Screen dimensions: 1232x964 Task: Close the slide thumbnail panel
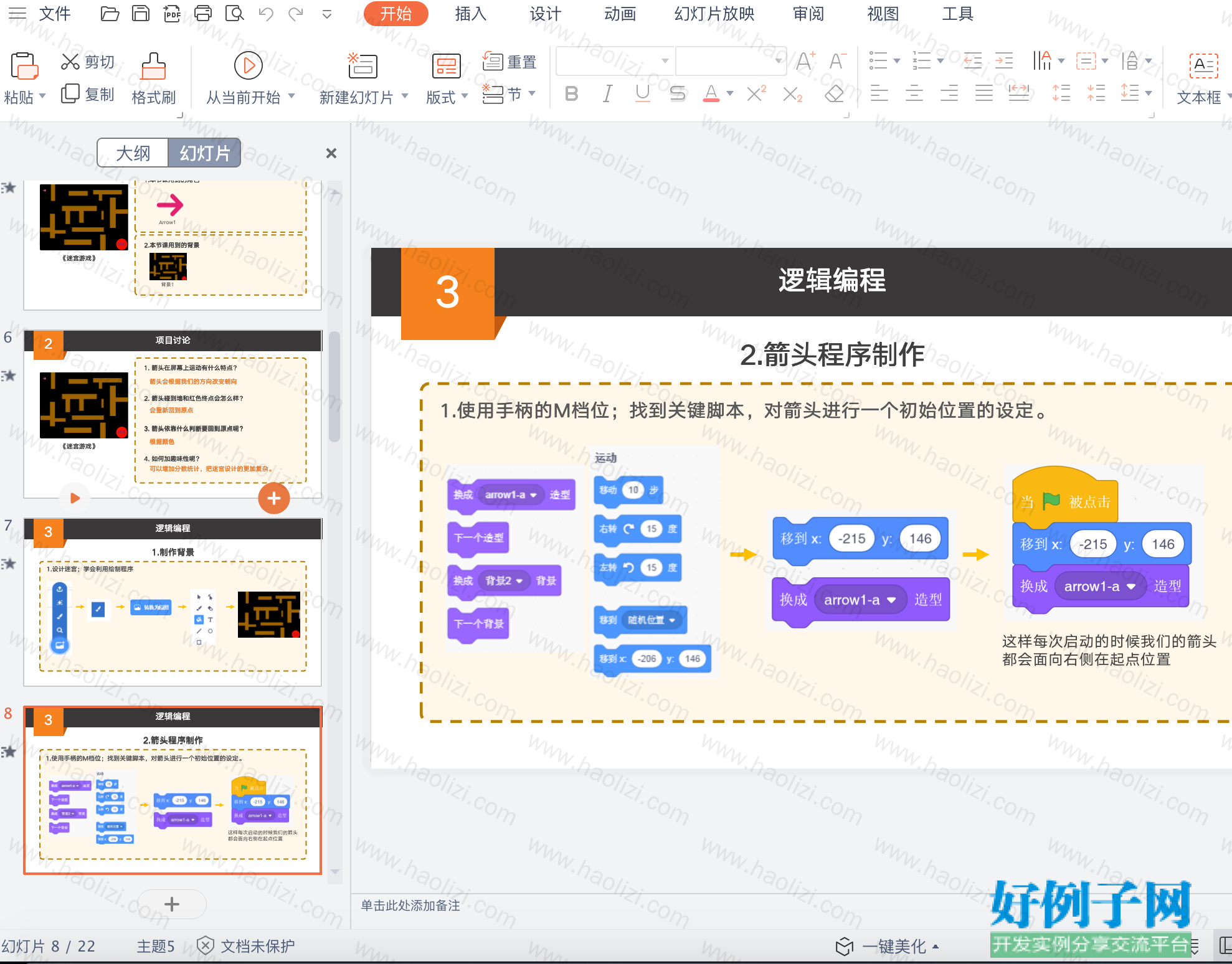[331, 153]
